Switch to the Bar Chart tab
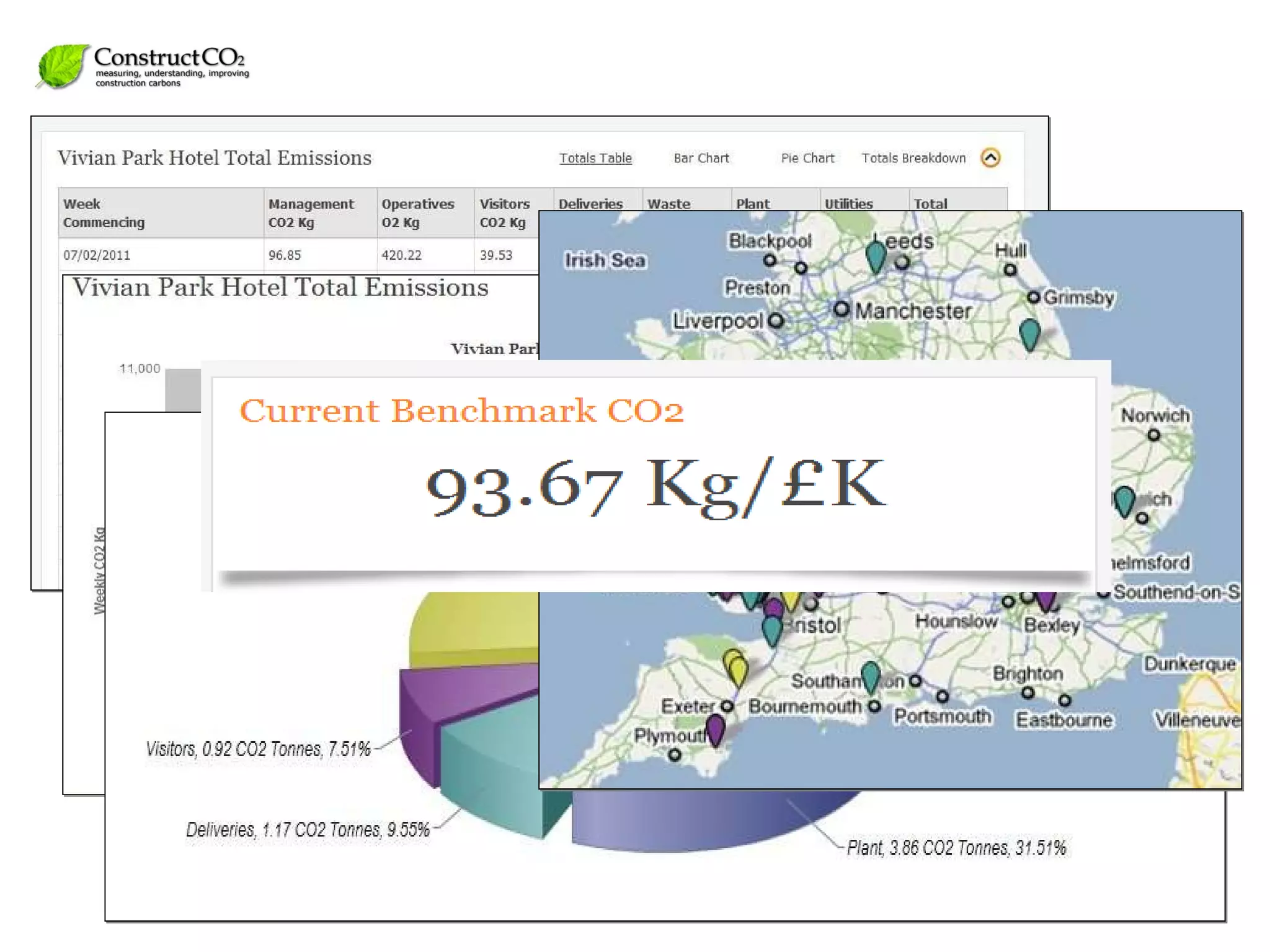The height and width of the screenshot is (952, 1270). pyautogui.click(x=701, y=158)
